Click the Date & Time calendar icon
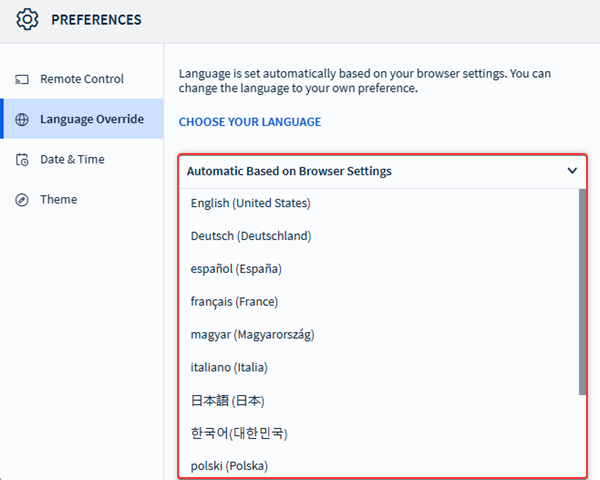Screen dimensions: 600x480 pyautogui.click(x=22, y=159)
